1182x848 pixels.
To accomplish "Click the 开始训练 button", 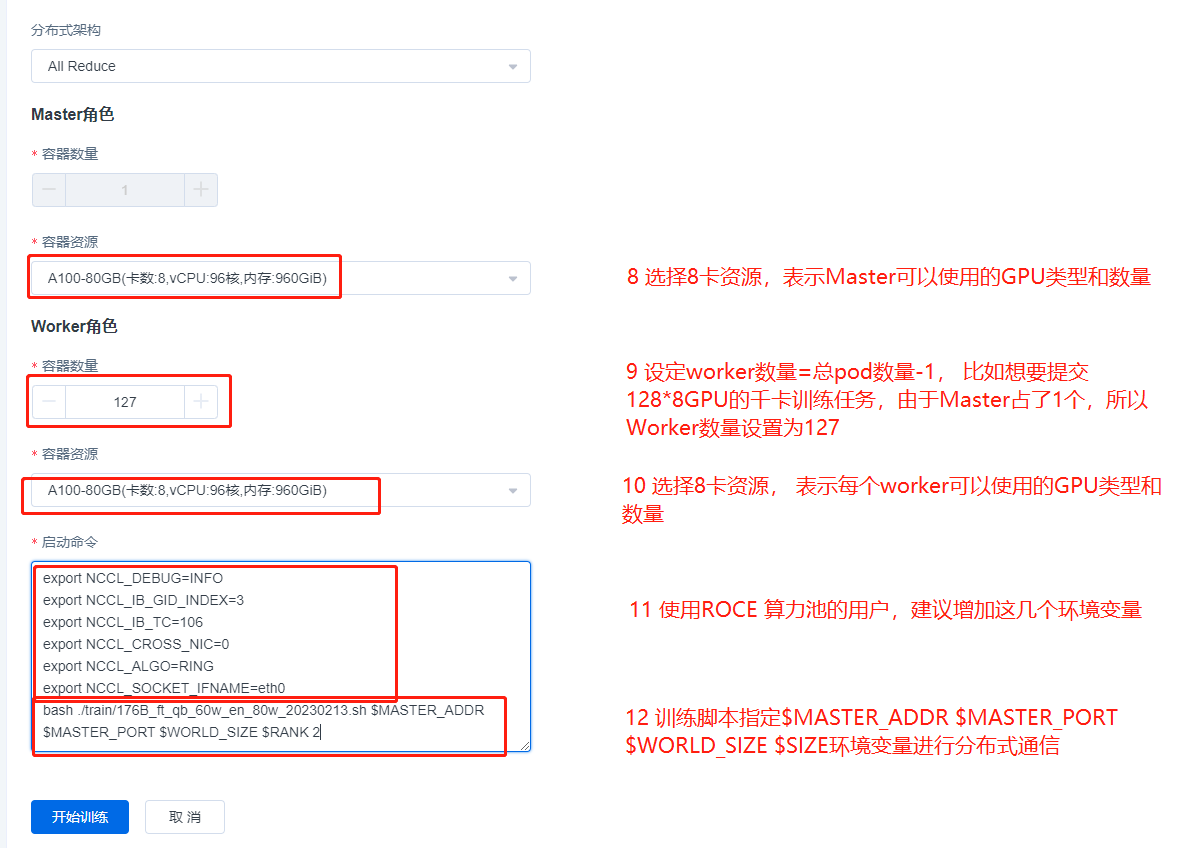I will [x=80, y=817].
